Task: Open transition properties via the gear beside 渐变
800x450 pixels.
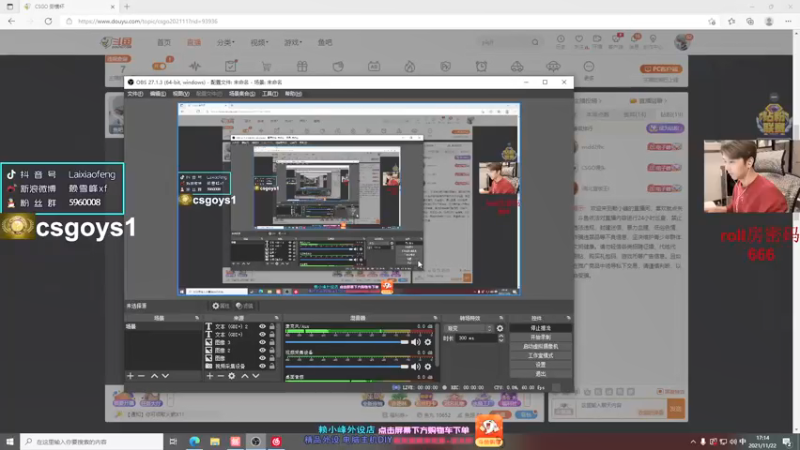Action: pyautogui.click(x=500, y=329)
